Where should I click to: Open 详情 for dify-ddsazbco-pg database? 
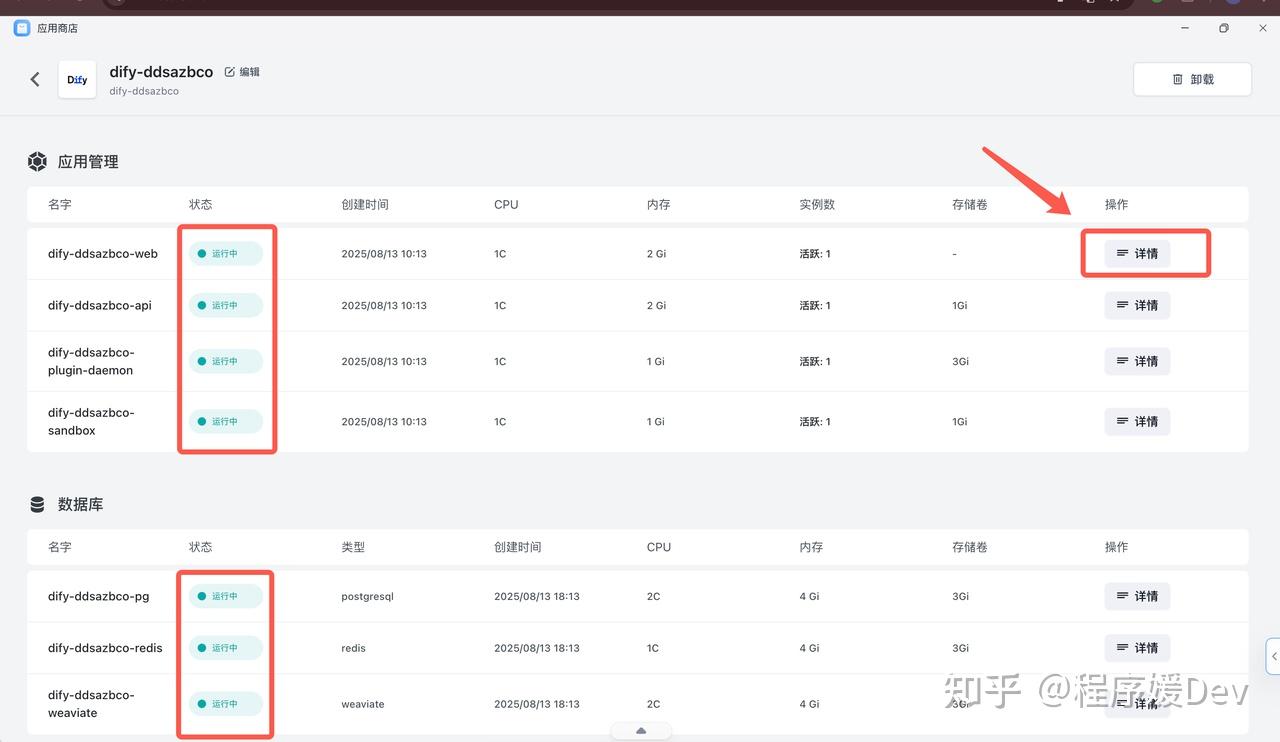(1137, 596)
